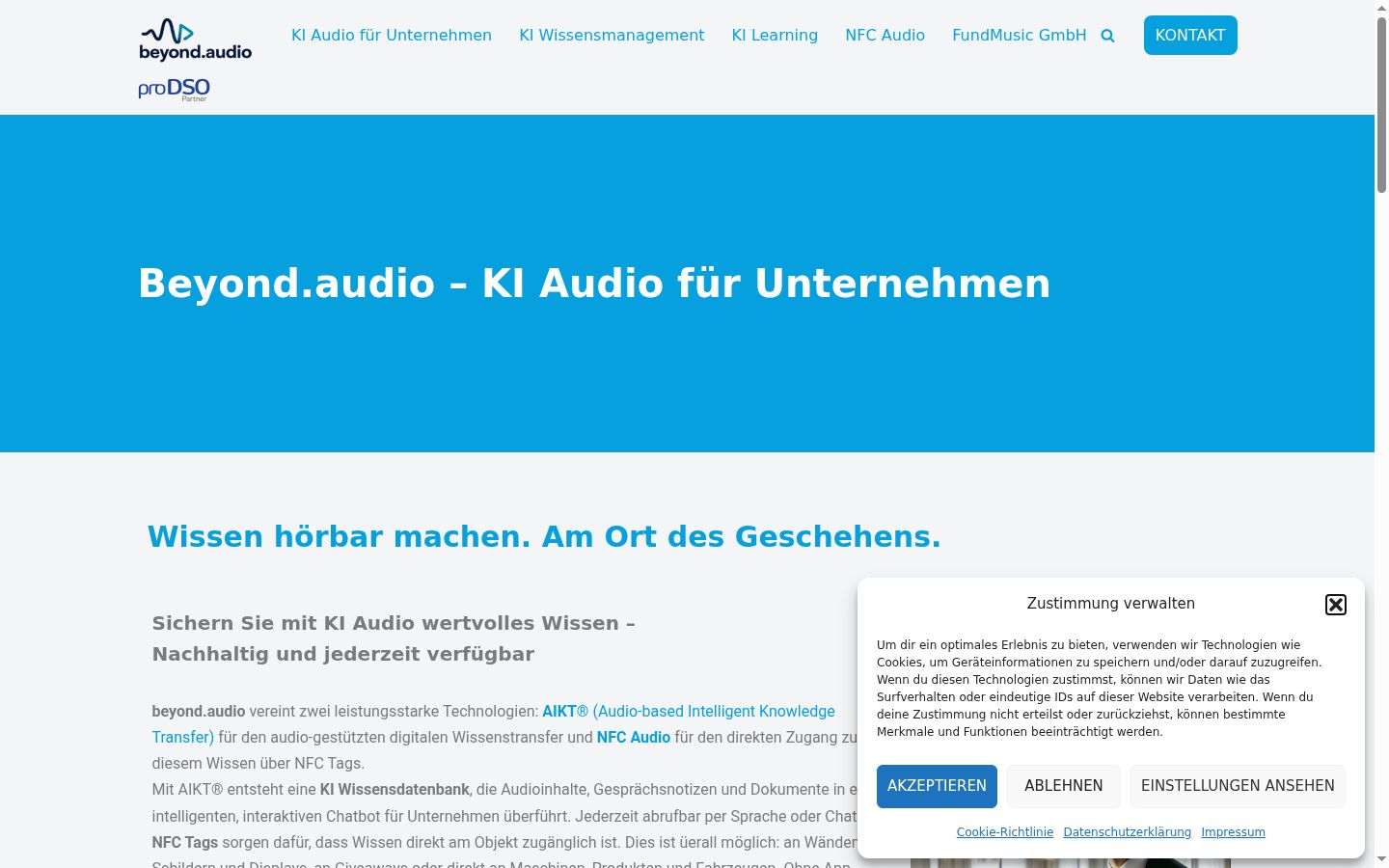1389x868 pixels.
Task: Close the Zustimmung verwalten dialog
Action: coord(1336,605)
